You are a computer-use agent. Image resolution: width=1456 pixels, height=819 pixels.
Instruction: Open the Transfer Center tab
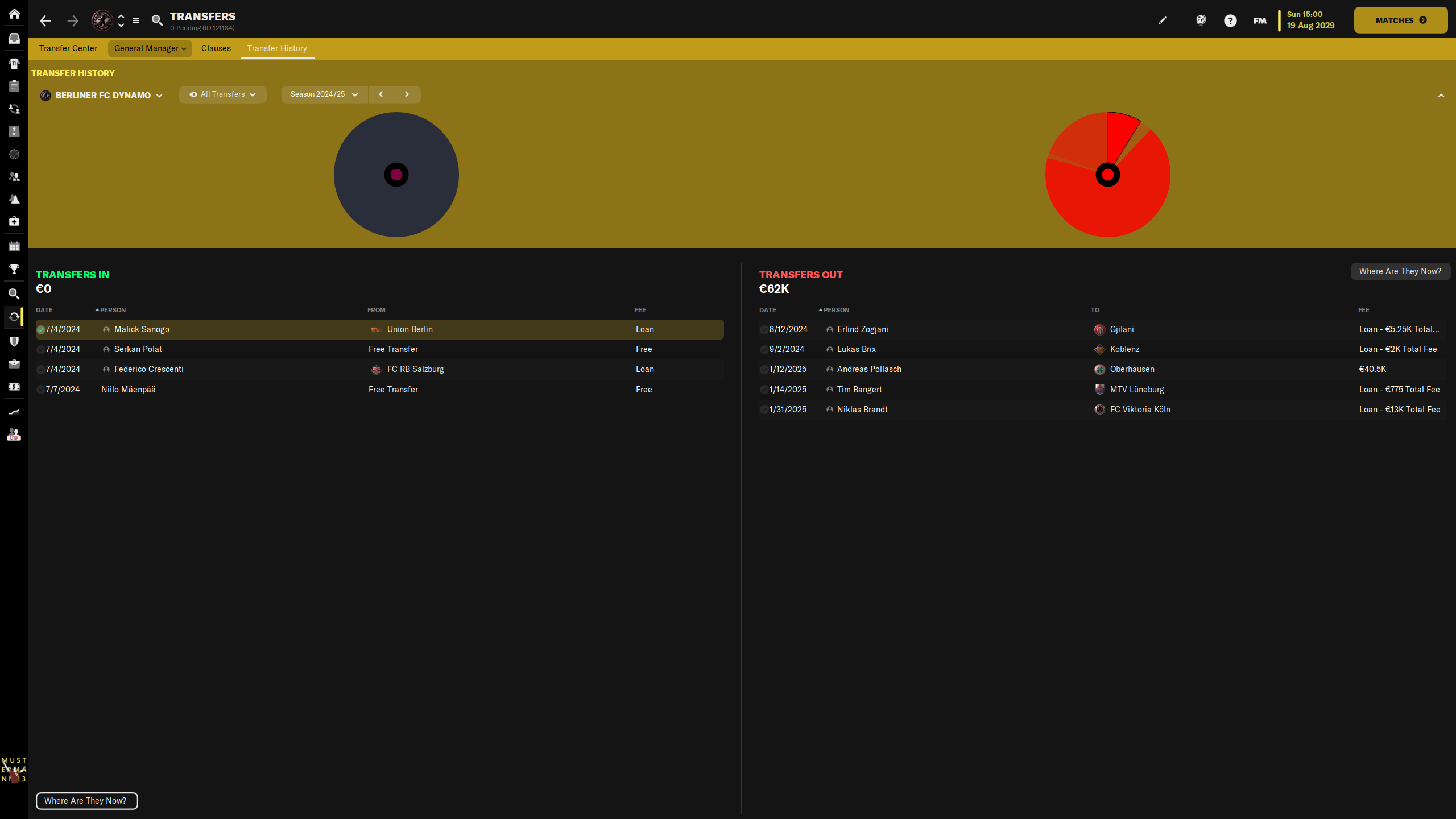pyautogui.click(x=68, y=48)
